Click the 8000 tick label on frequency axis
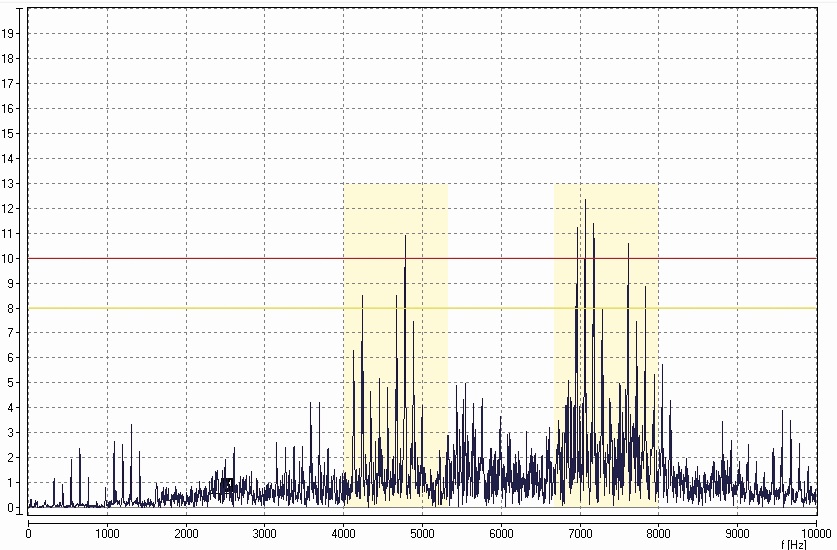The image size is (837, 550). pos(659,533)
